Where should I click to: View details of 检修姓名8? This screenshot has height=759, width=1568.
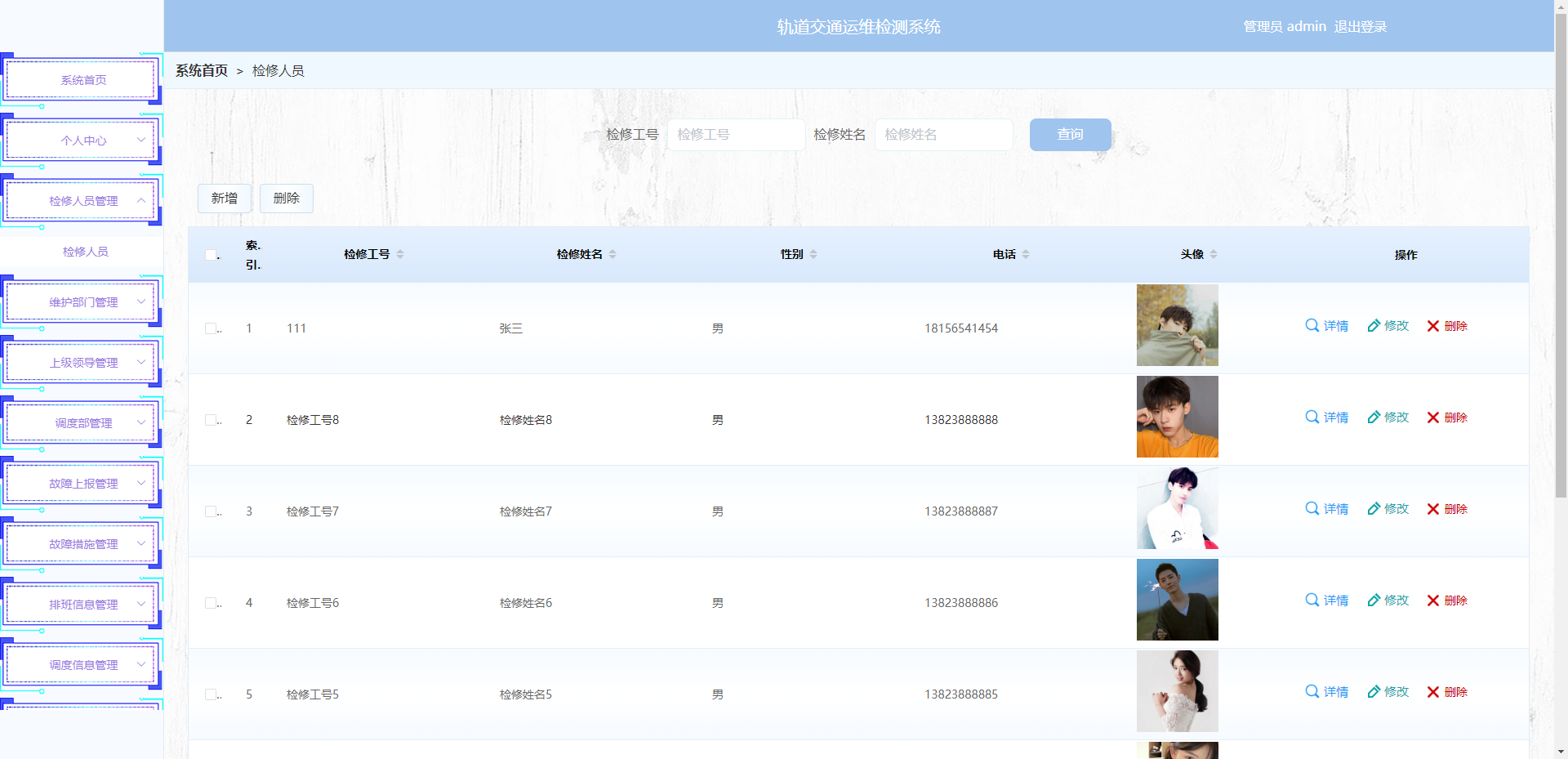[1327, 417]
